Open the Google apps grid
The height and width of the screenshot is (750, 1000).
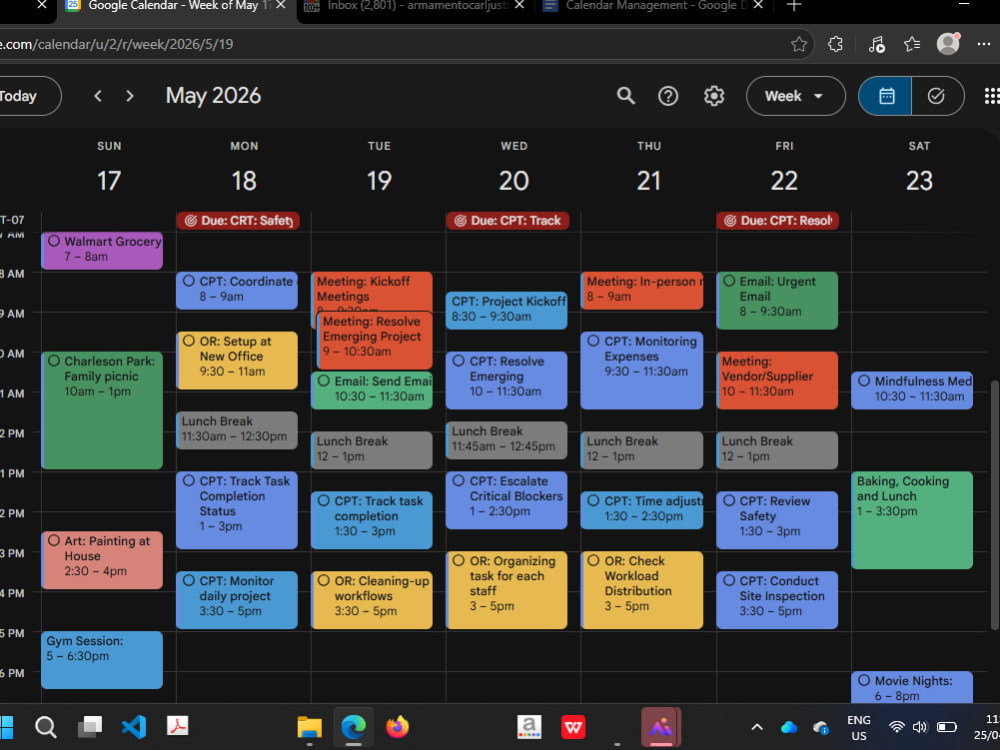tap(992, 96)
